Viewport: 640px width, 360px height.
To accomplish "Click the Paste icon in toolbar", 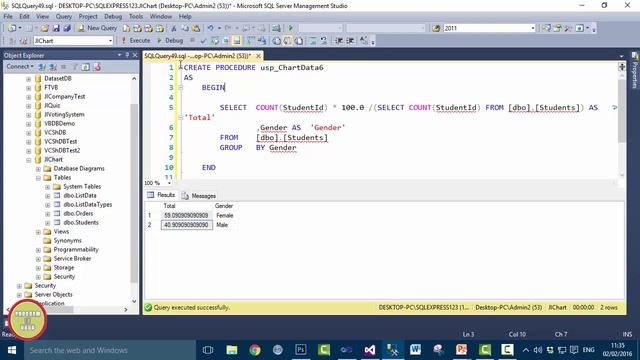I will pyautogui.click(x=196, y=28).
